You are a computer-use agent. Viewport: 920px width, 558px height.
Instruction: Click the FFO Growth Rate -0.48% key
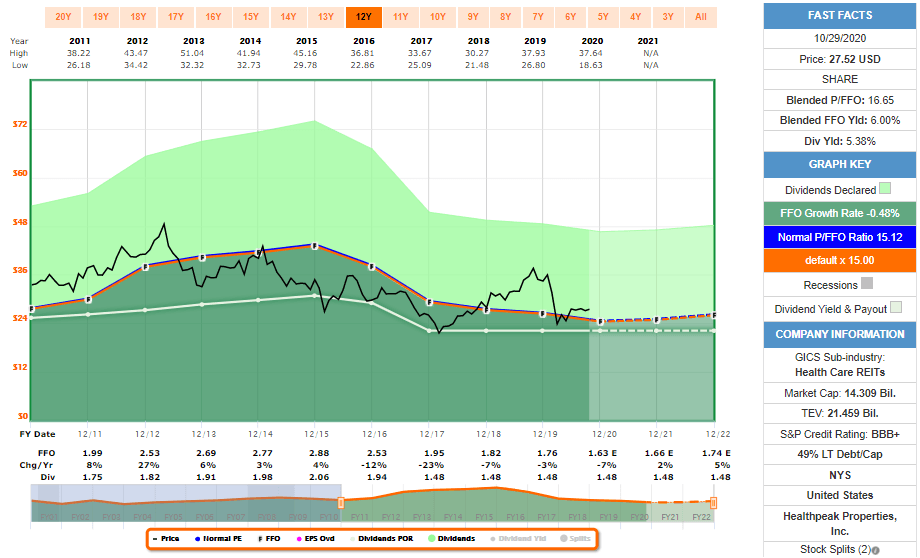point(840,214)
